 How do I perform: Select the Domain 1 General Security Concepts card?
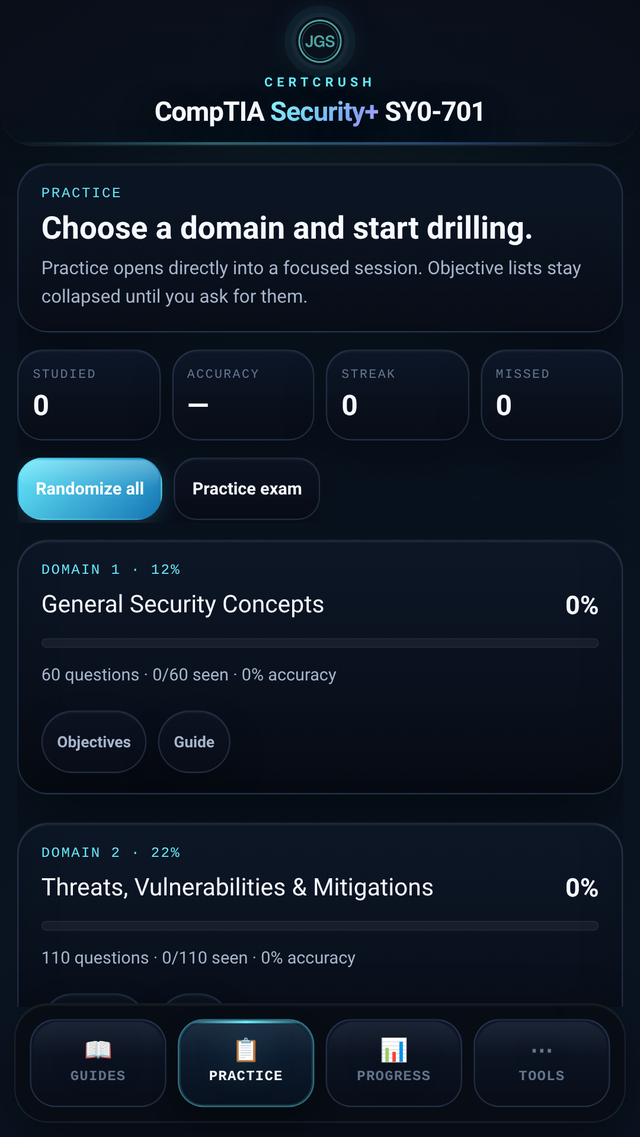(x=319, y=604)
